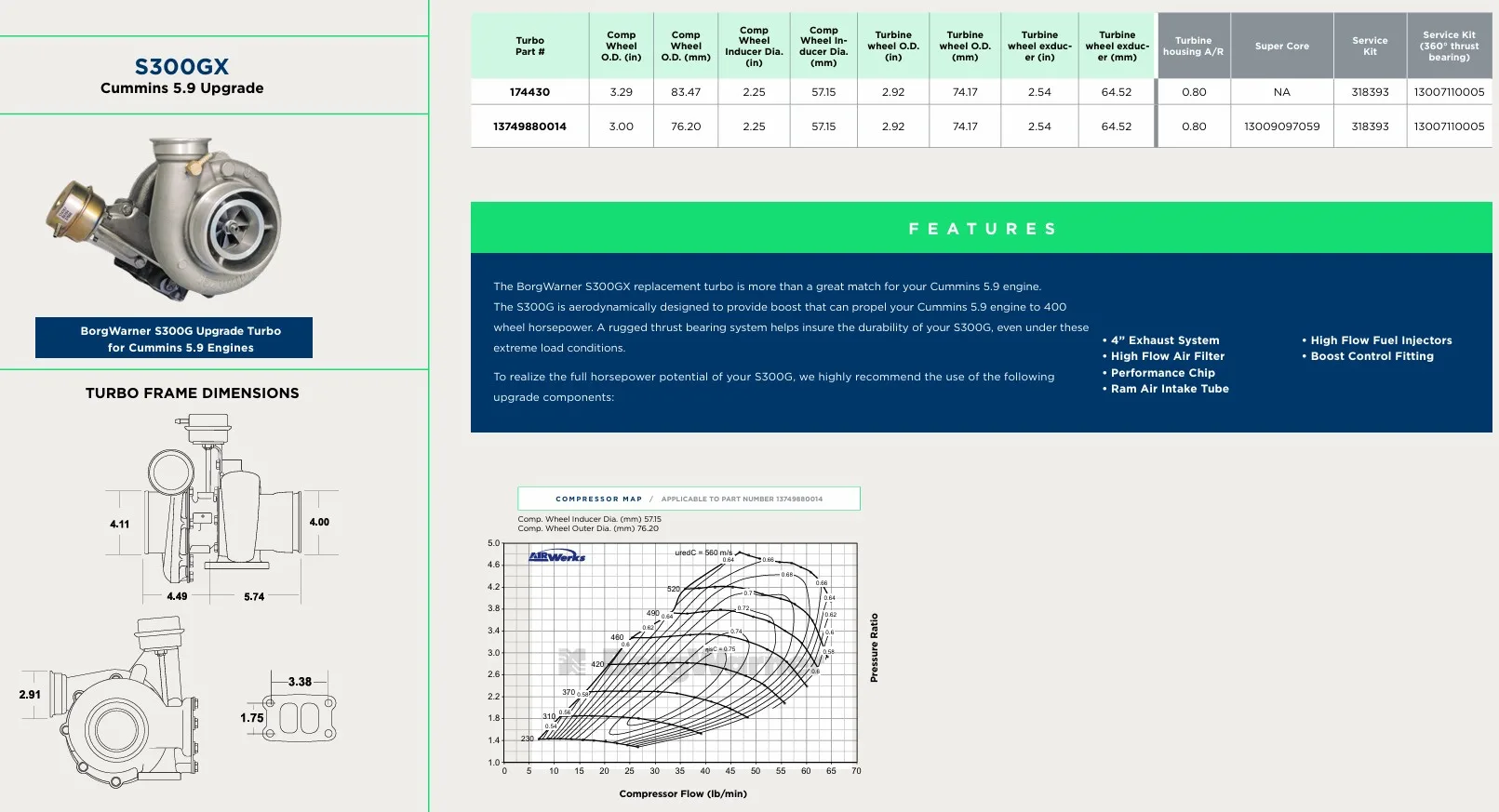Click the 3.00 comp wheel O.D. value

click(622, 126)
